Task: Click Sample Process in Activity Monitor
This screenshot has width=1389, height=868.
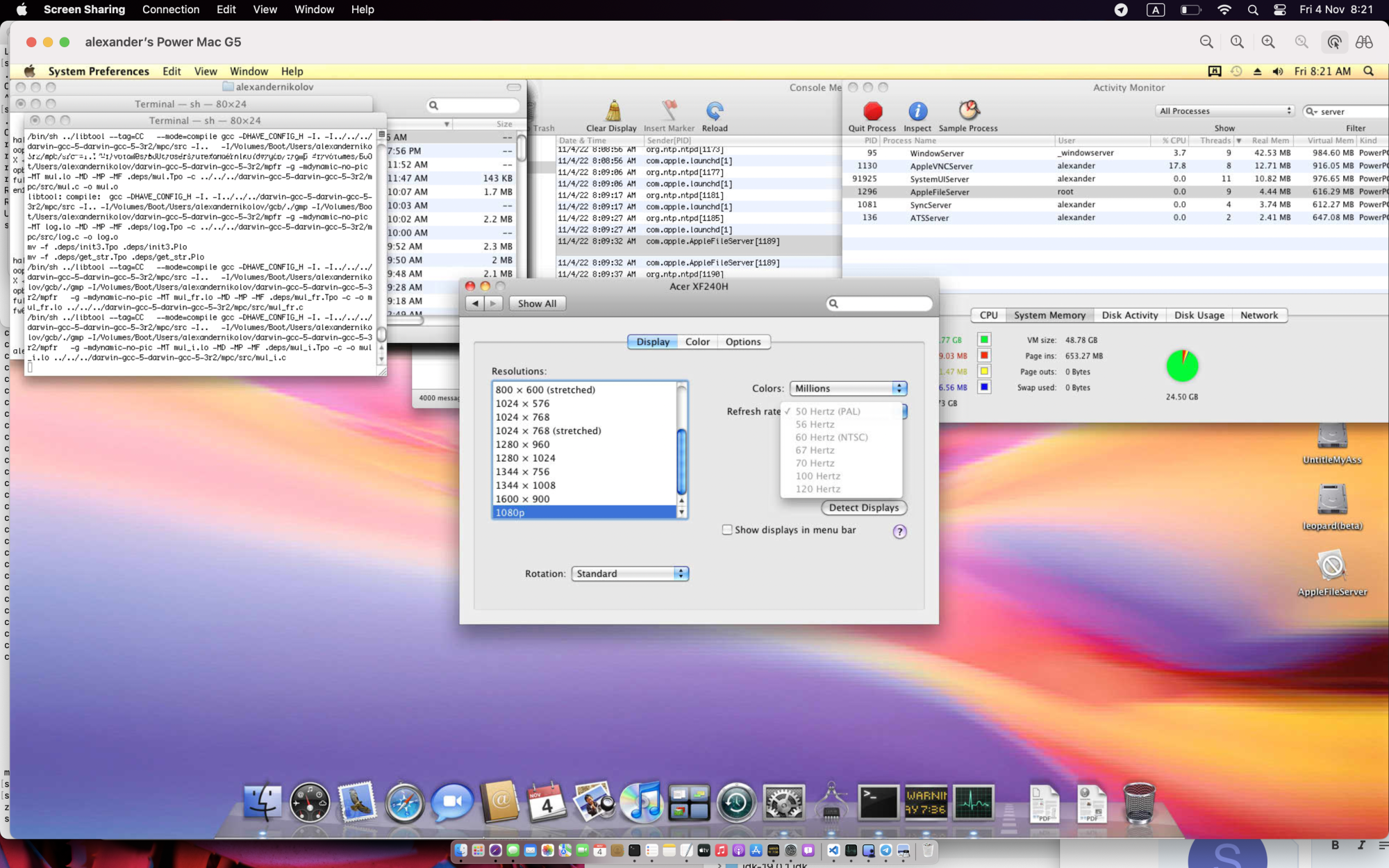Action: 968,116
